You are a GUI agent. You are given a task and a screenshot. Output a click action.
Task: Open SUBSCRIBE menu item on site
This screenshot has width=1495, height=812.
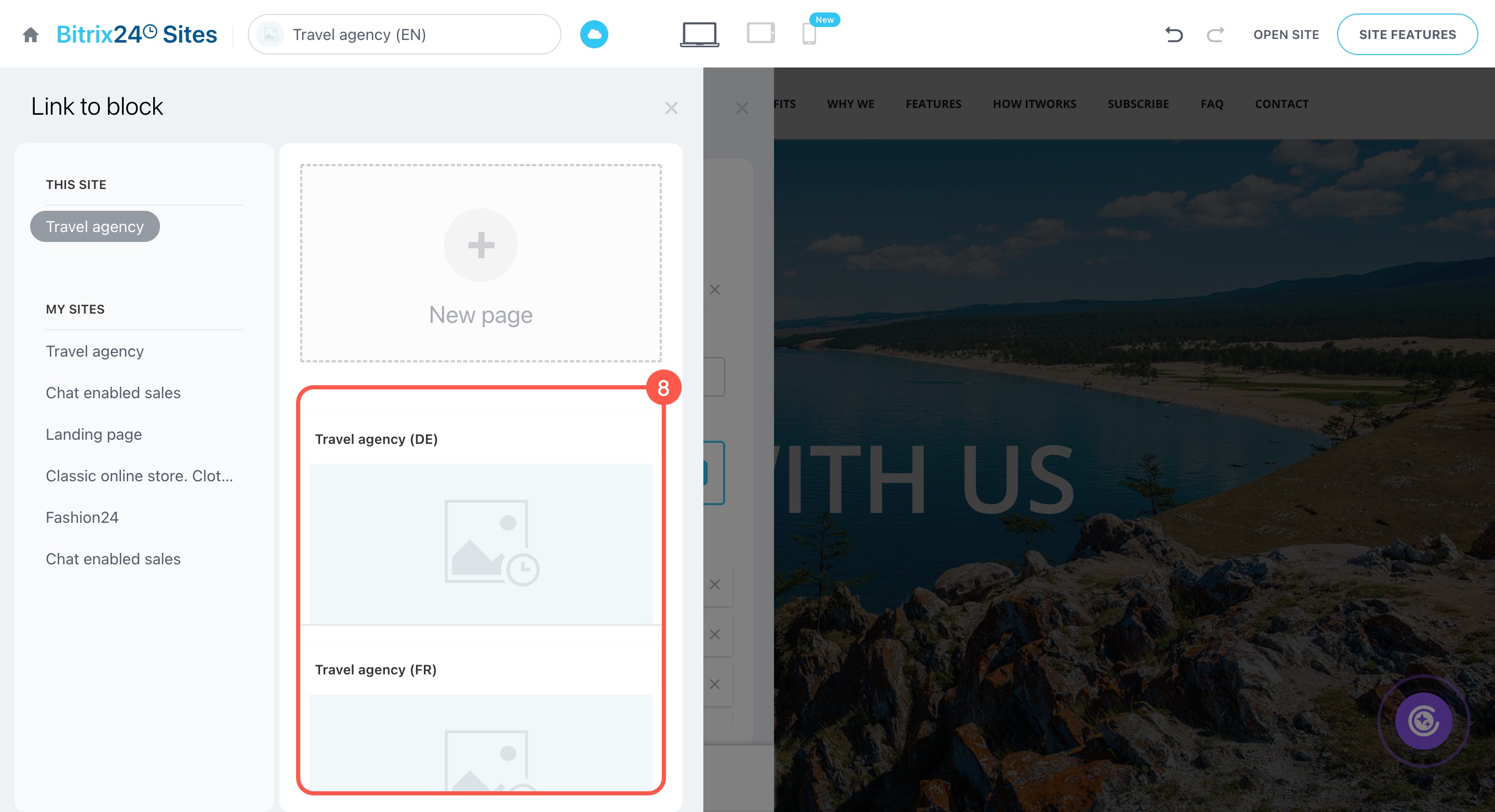coord(1138,104)
